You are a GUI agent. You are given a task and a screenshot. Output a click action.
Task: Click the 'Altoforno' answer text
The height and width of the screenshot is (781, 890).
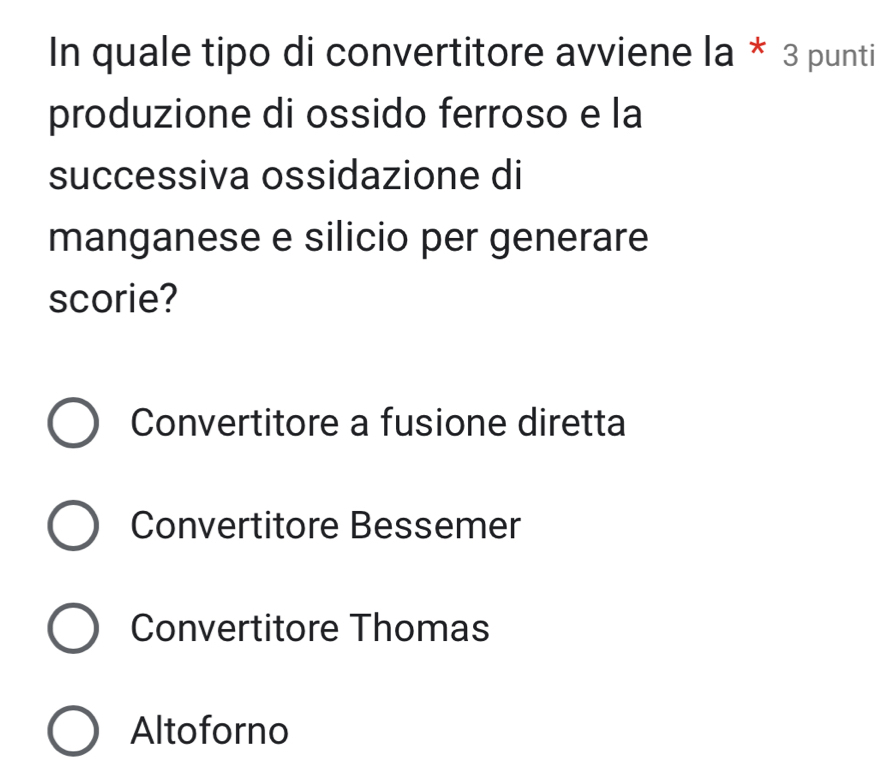point(210,732)
